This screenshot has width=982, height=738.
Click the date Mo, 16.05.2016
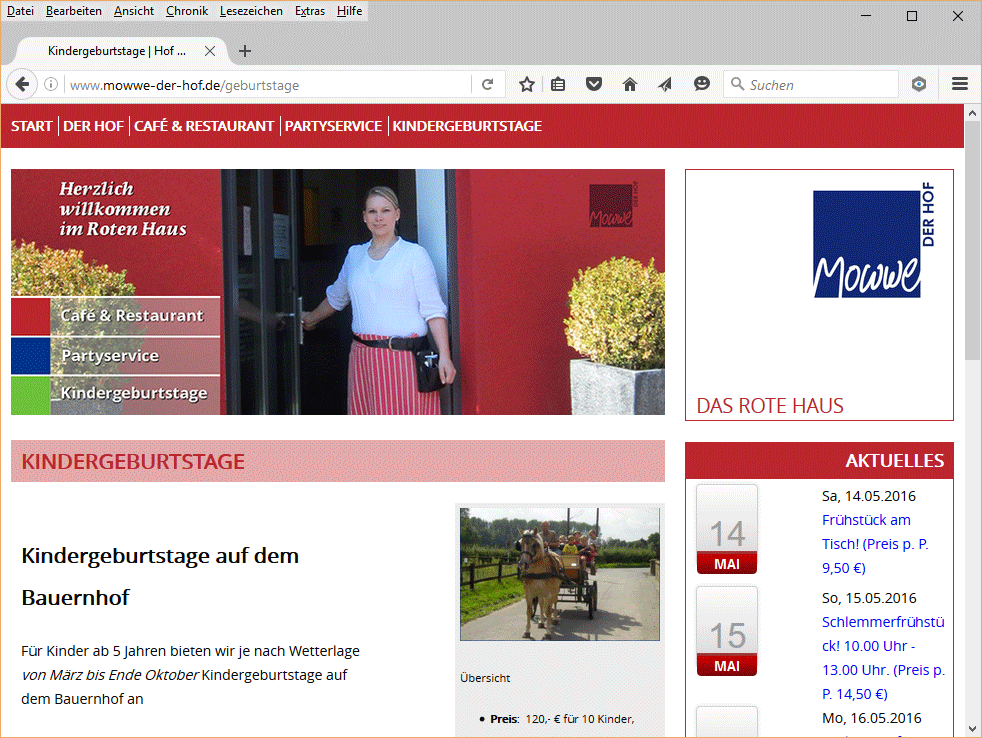coord(871,719)
